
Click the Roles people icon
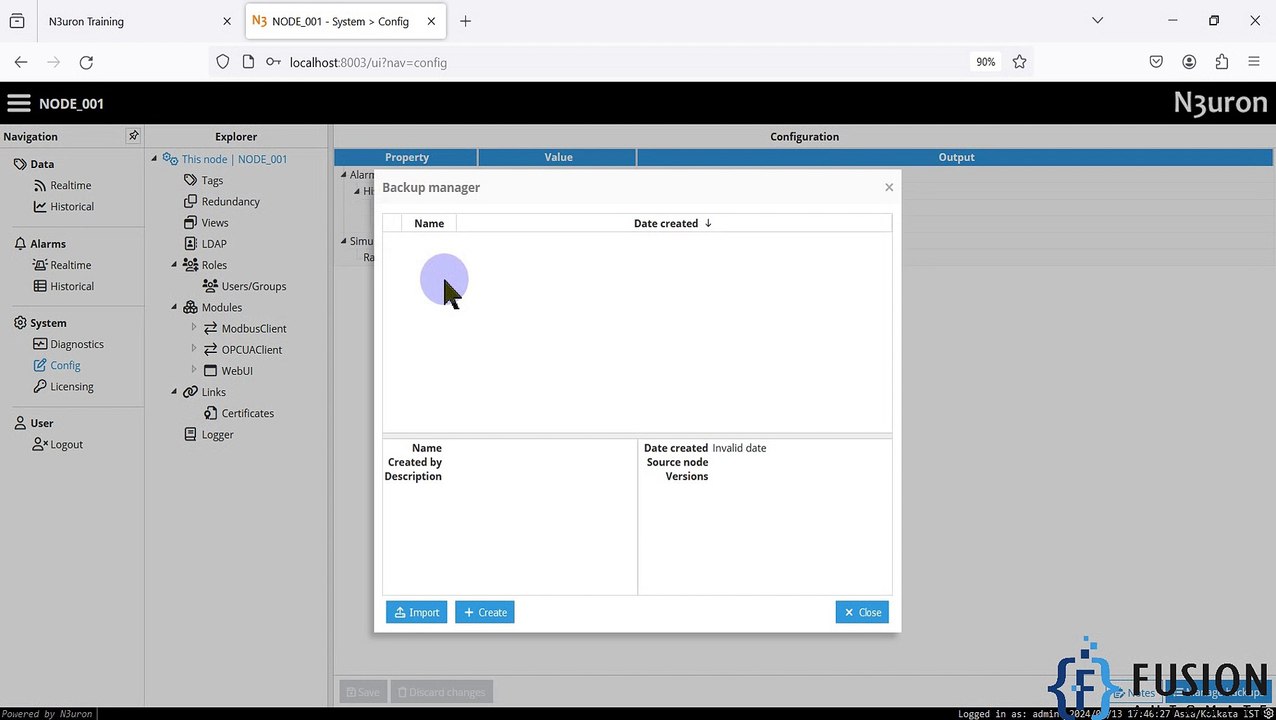tap(190, 265)
